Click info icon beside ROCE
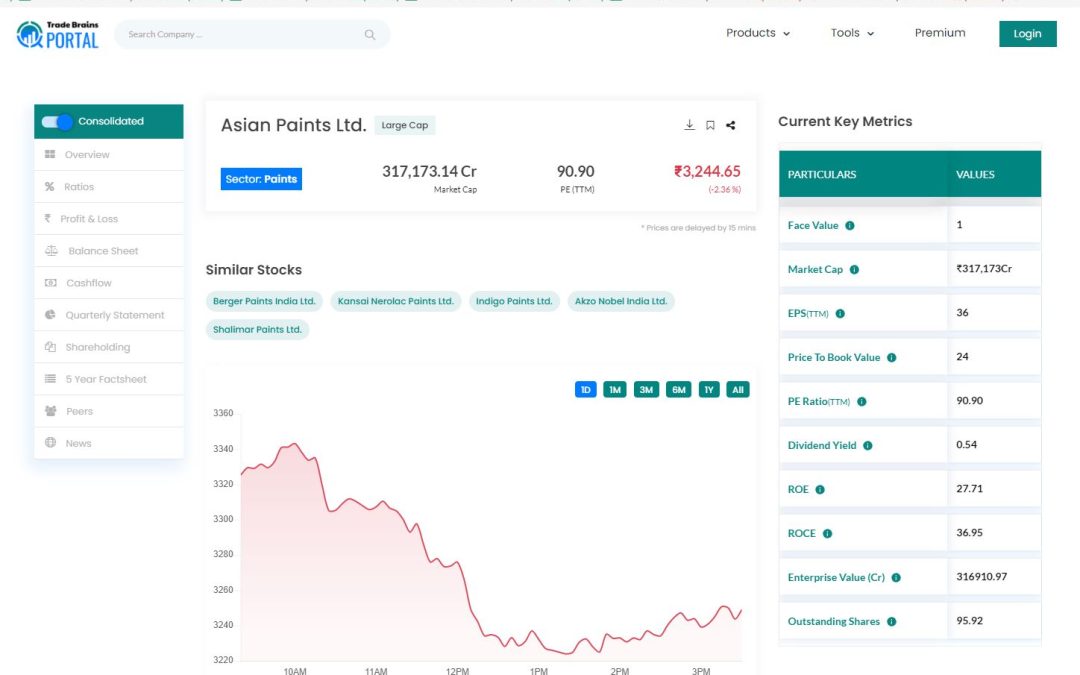The image size is (1080, 675). tap(828, 534)
